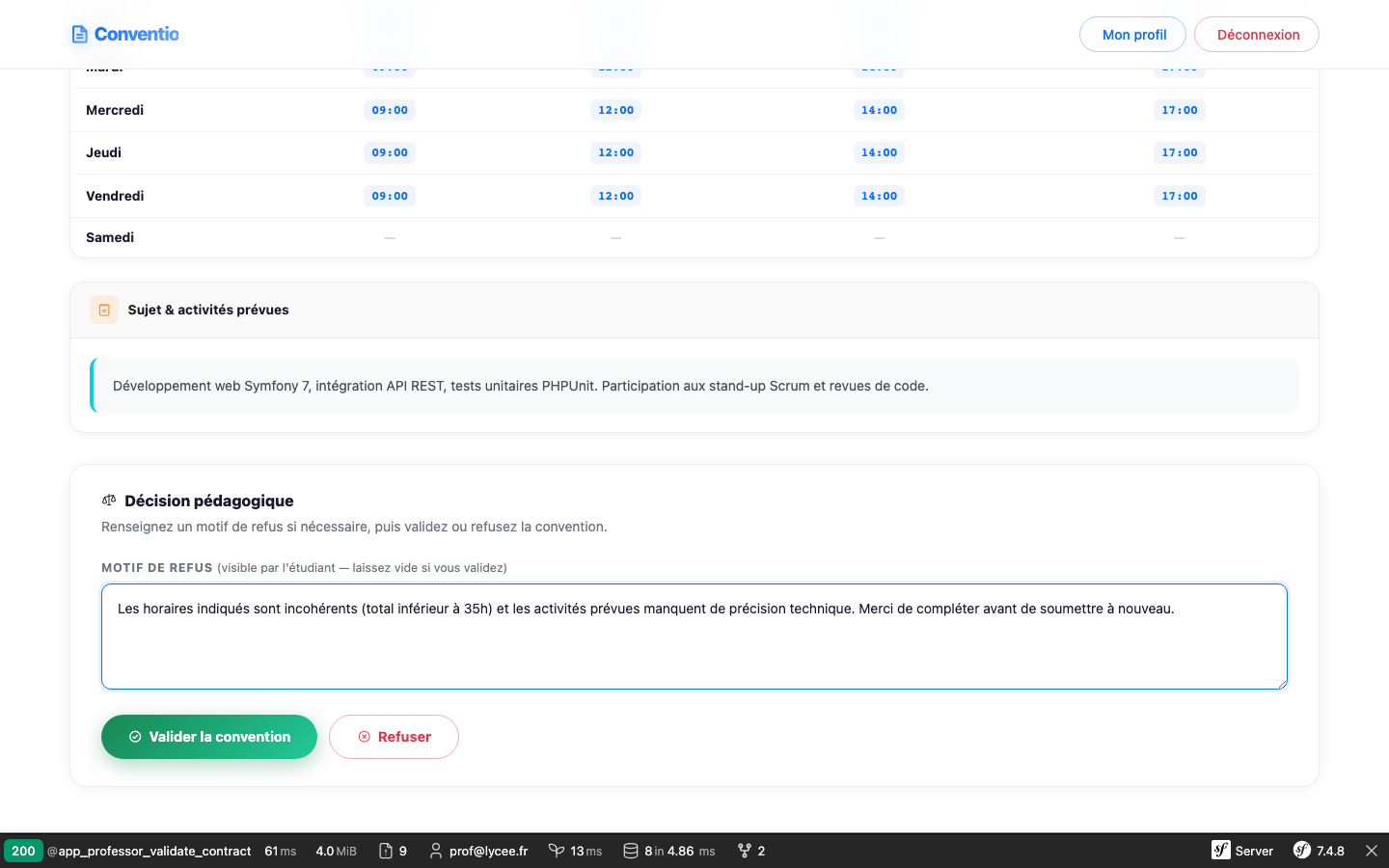Click Mercredi 12:00 time badge

click(x=615, y=110)
